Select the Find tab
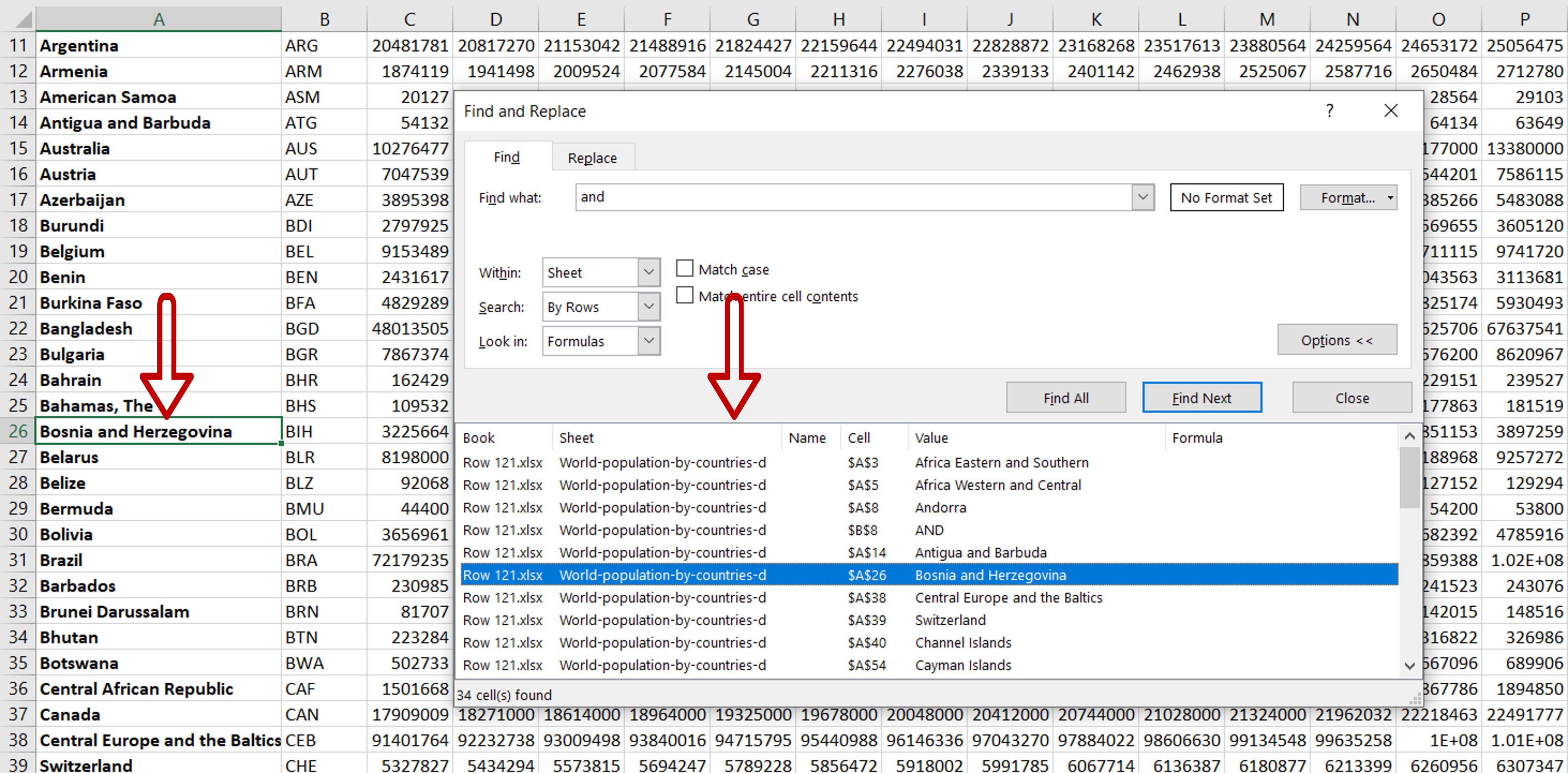 pos(507,158)
